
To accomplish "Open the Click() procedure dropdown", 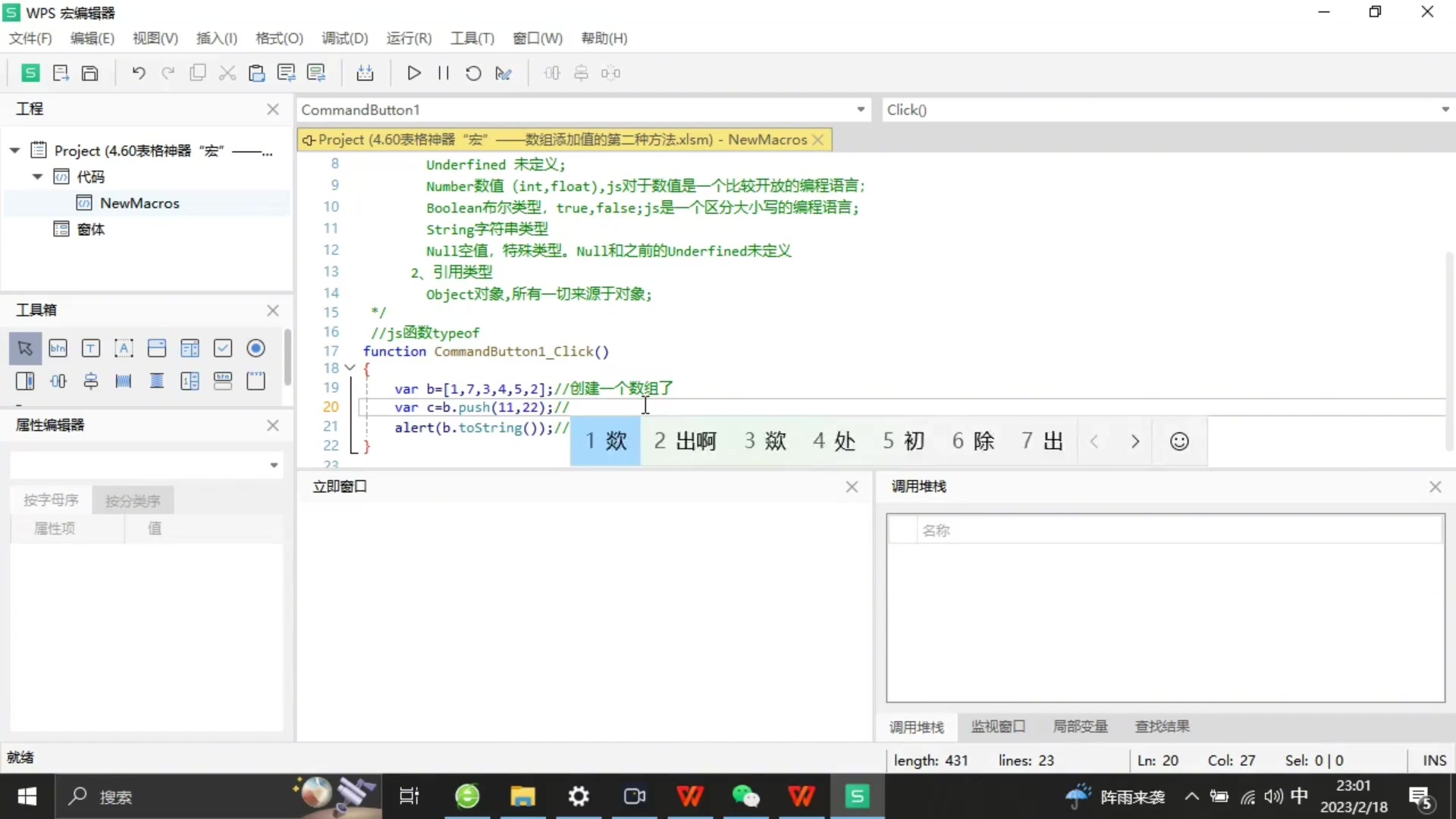I will tap(1445, 109).
